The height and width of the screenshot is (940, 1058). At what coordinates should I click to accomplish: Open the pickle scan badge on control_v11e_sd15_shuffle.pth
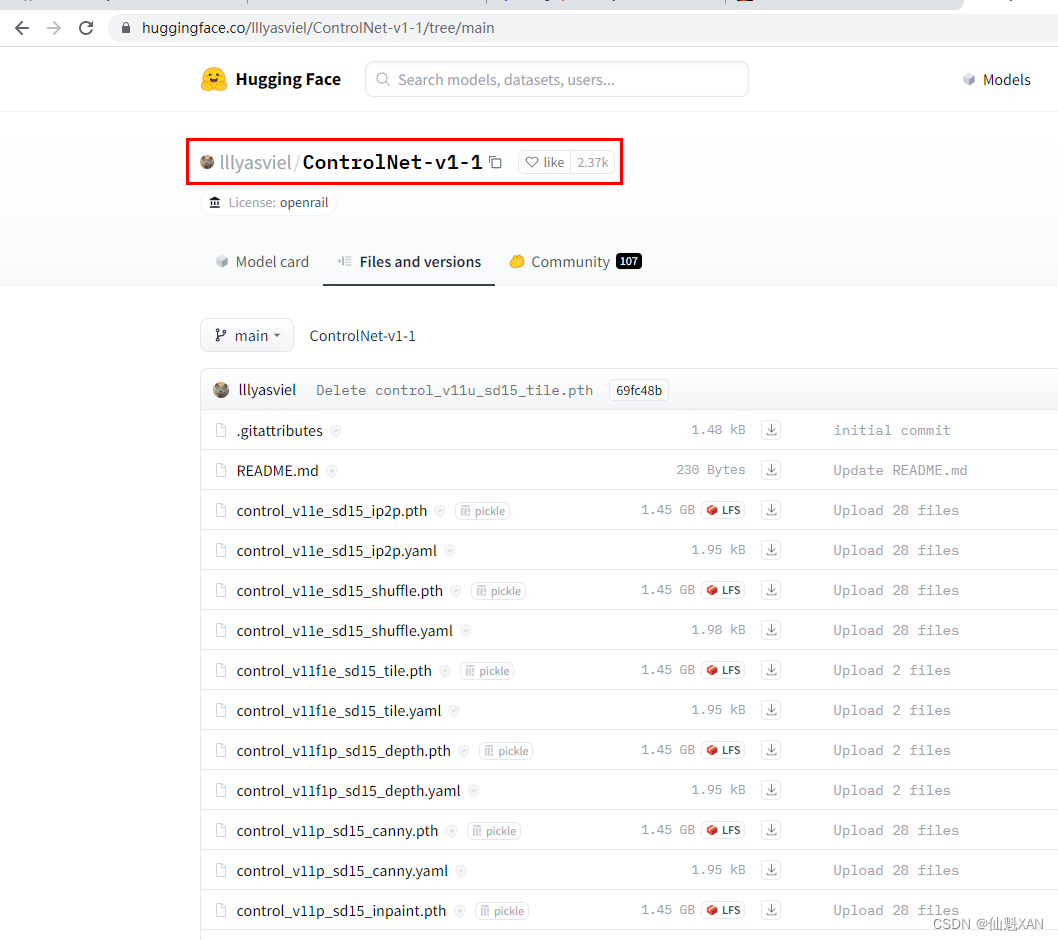(x=497, y=590)
